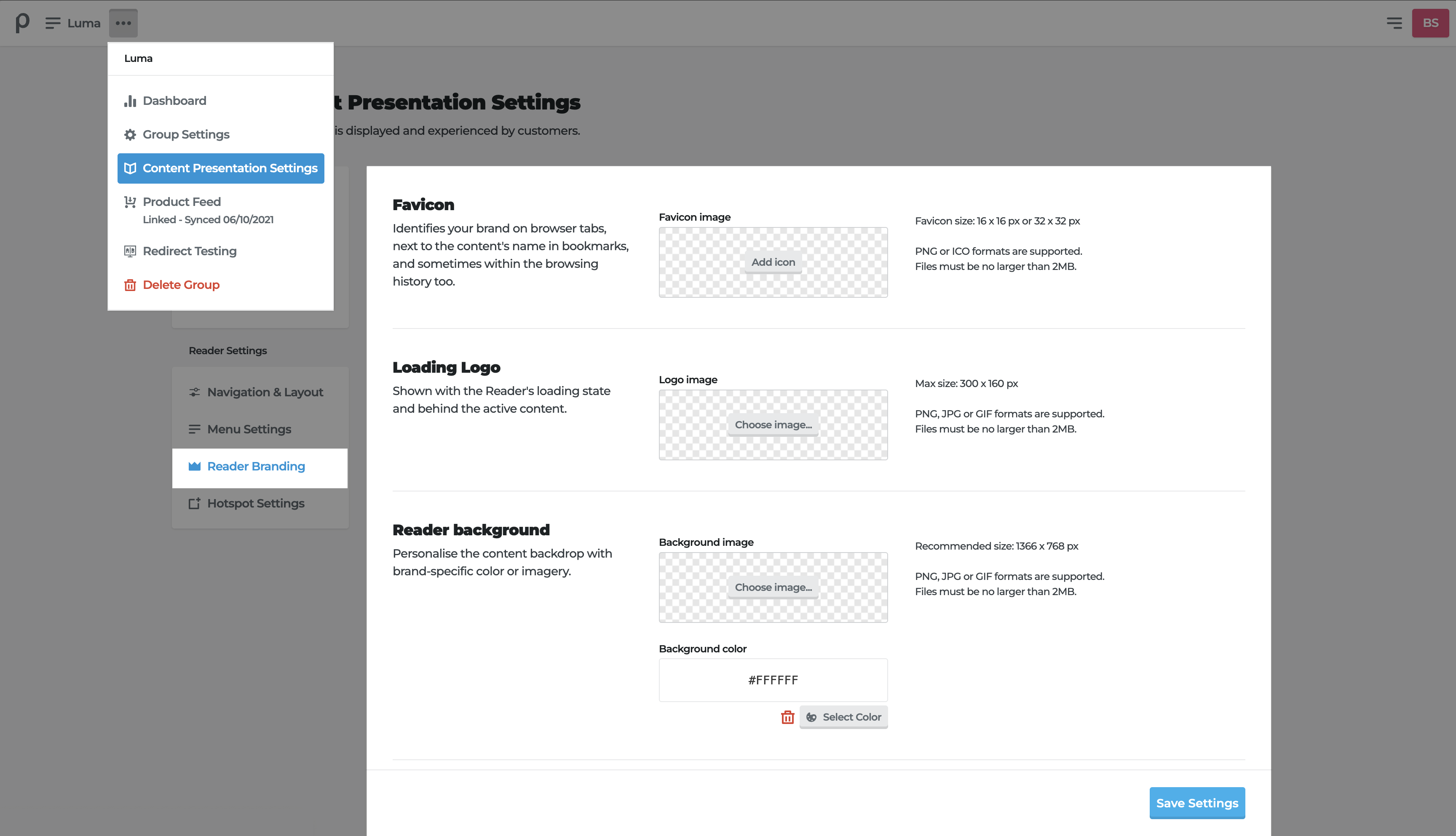
Task: Click the Add icon favicon button
Action: (x=773, y=262)
